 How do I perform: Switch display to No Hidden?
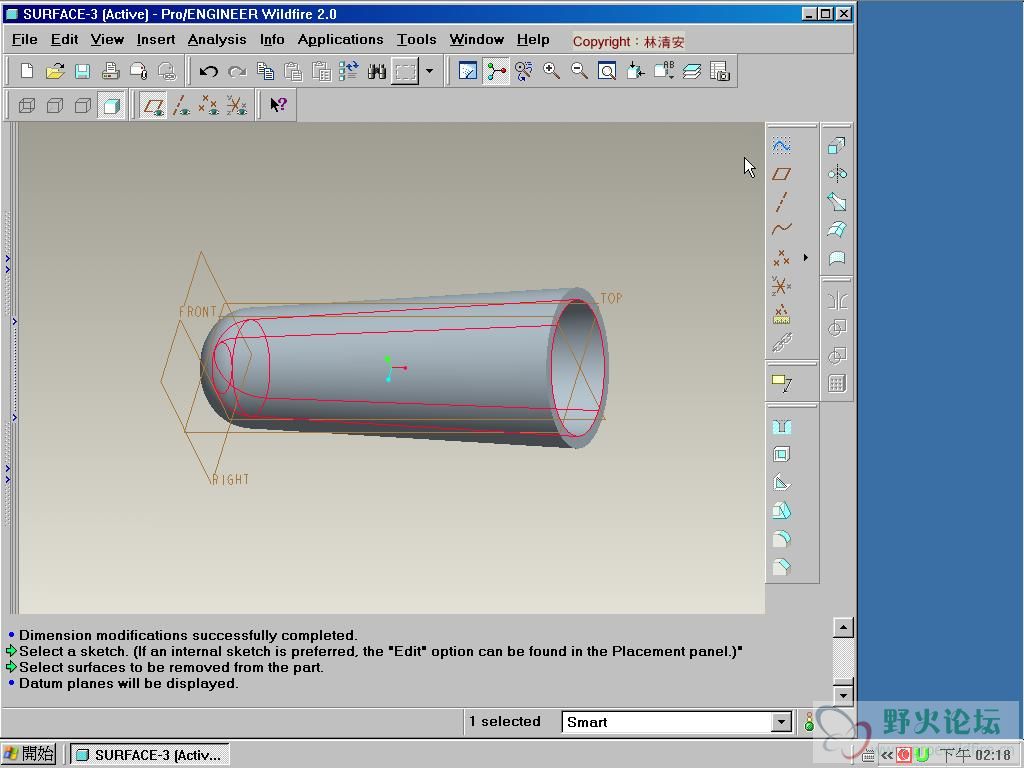pyautogui.click(x=83, y=105)
